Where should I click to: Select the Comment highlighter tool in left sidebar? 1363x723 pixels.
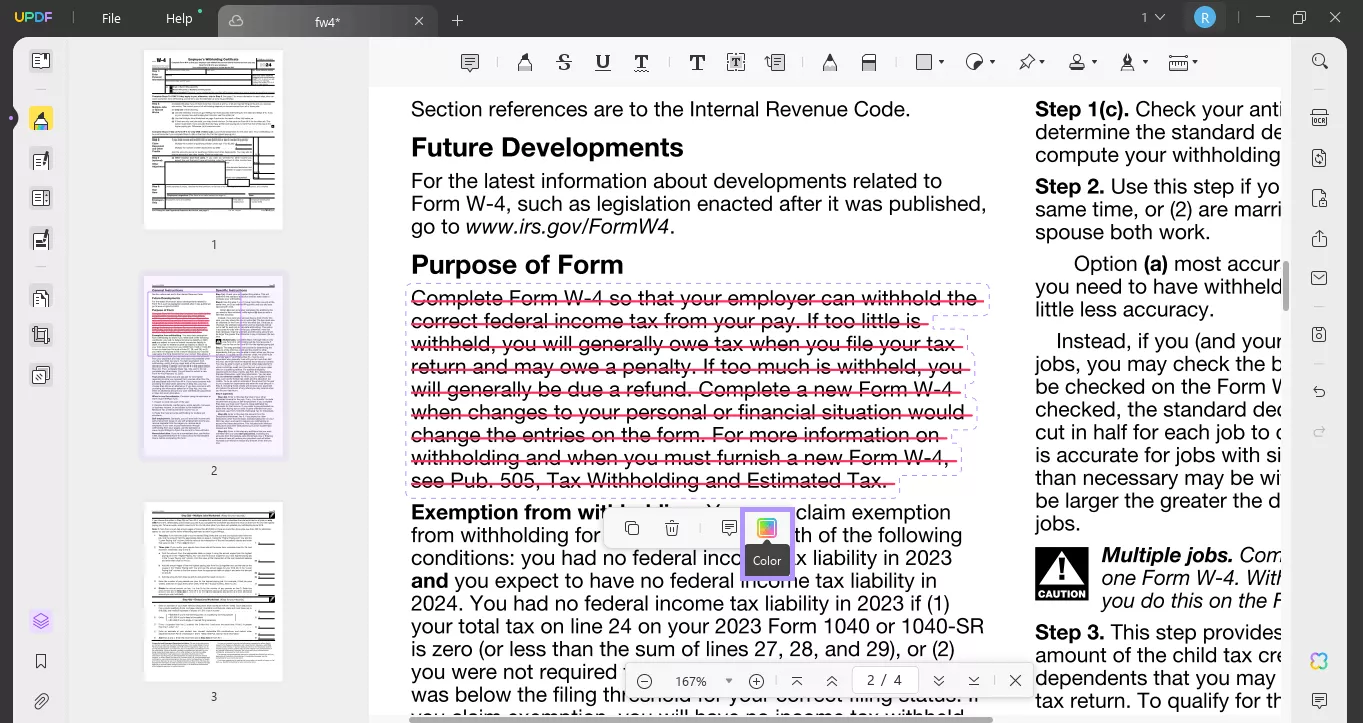(40, 120)
